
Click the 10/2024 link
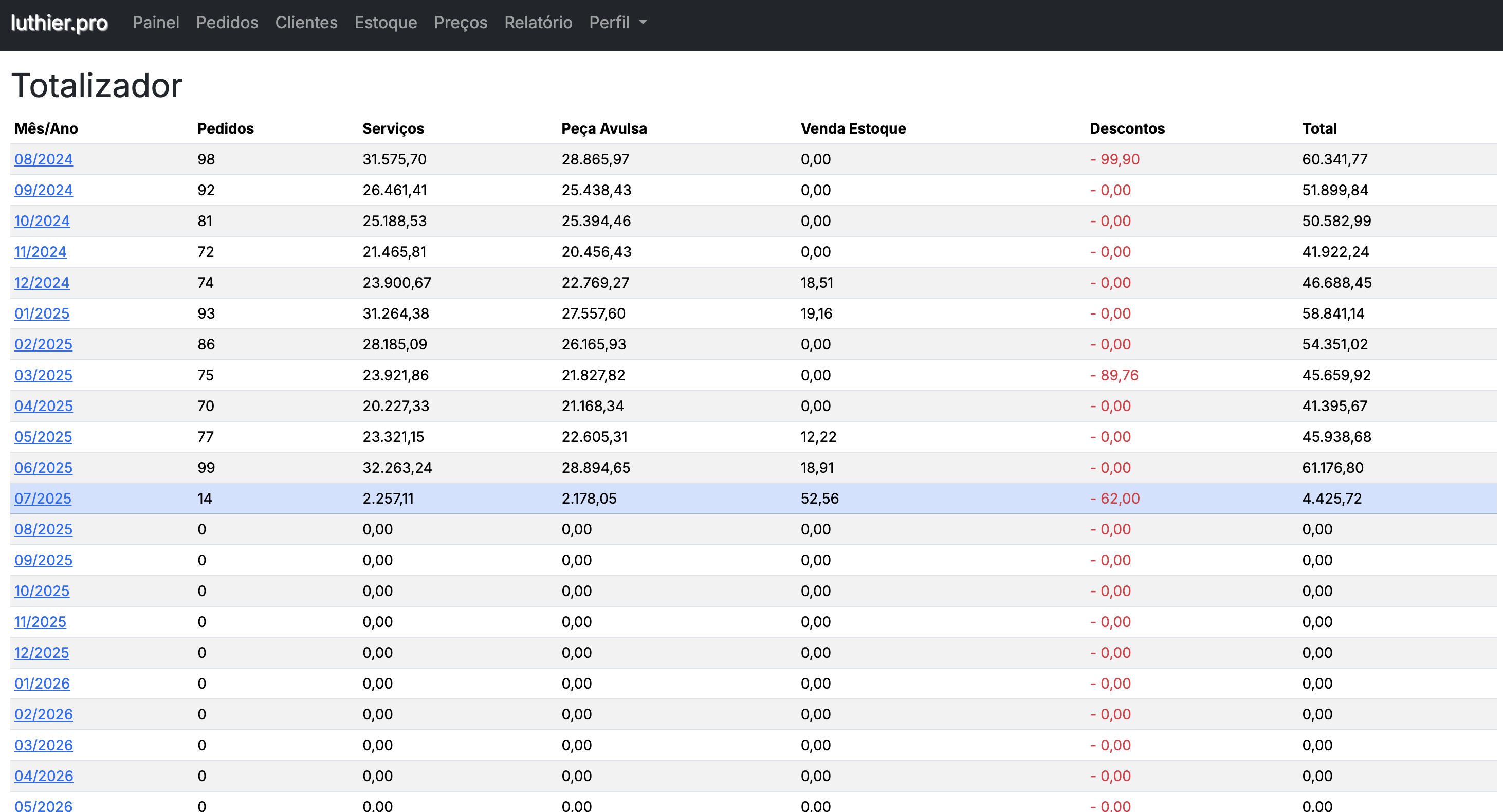[42, 221]
